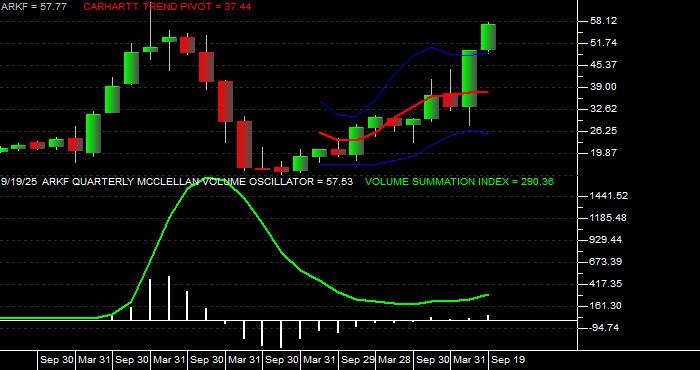Click the 58.12 price axis value
This screenshot has width=700, height=370.
[x=603, y=21]
